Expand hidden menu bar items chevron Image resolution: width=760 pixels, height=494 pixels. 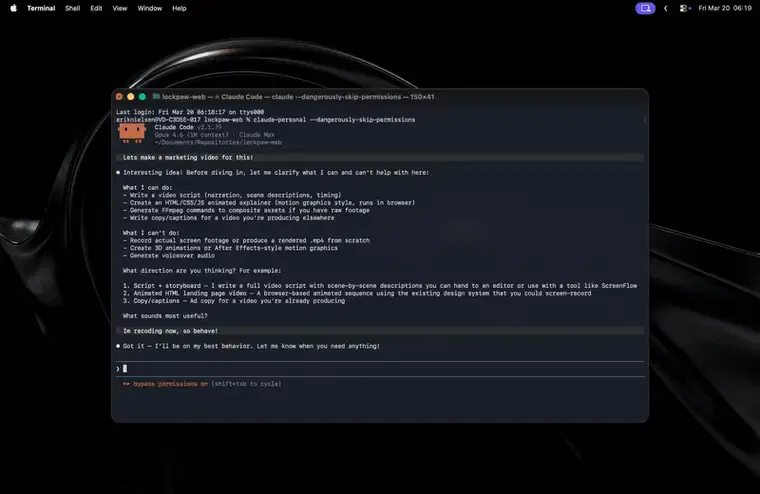(x=665, y=8)
